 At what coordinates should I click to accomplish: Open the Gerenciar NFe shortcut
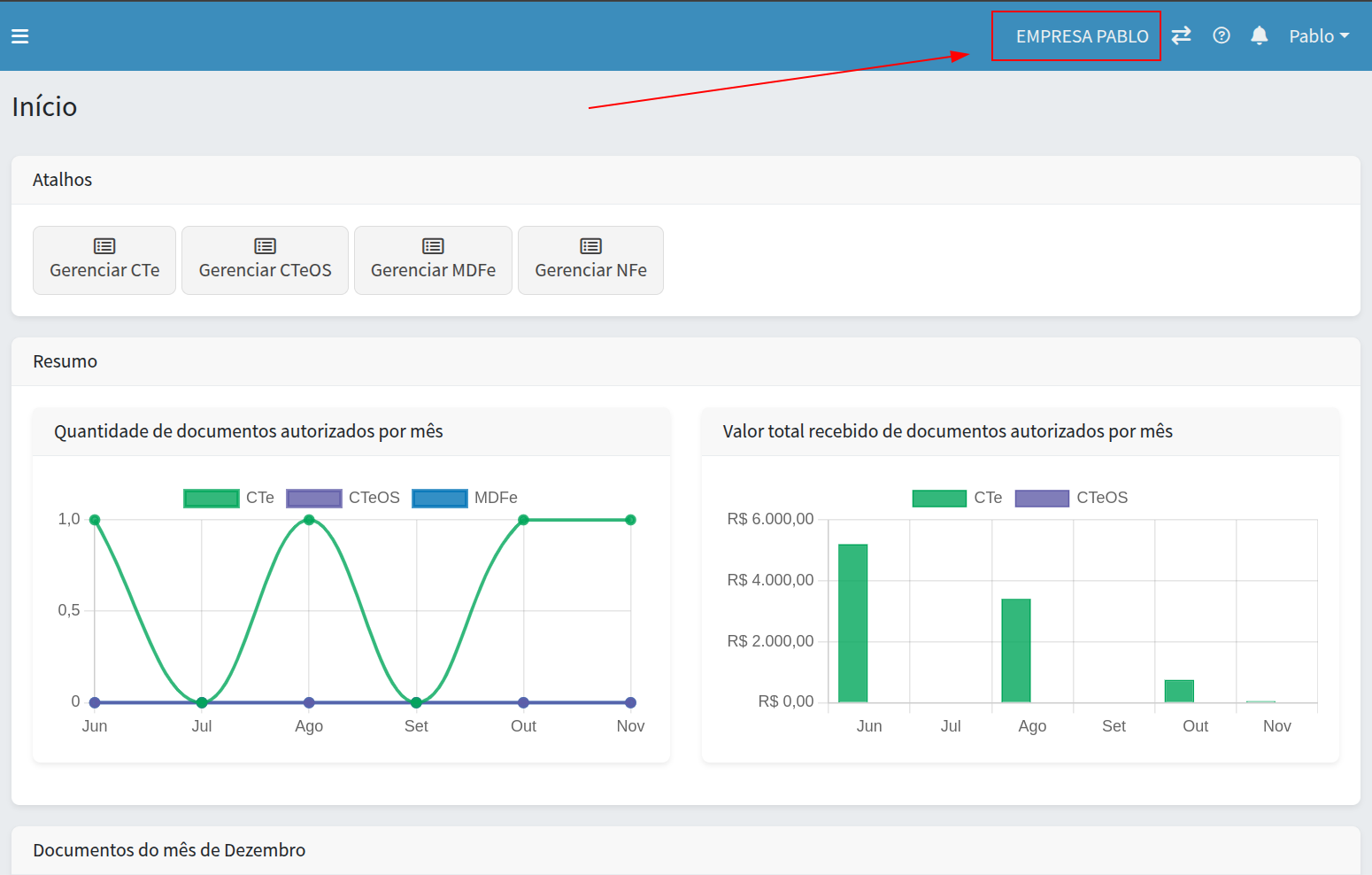590,270
